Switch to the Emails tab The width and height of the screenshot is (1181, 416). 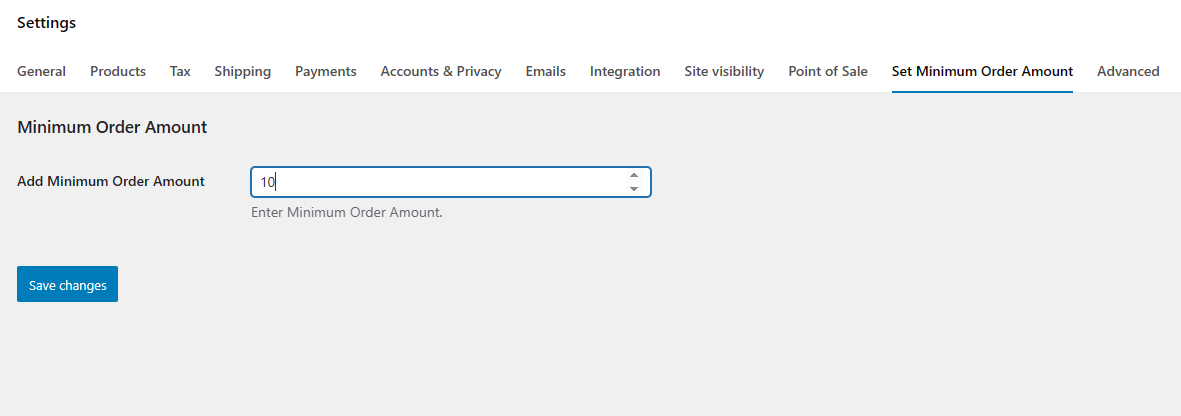tap(545, 71)
